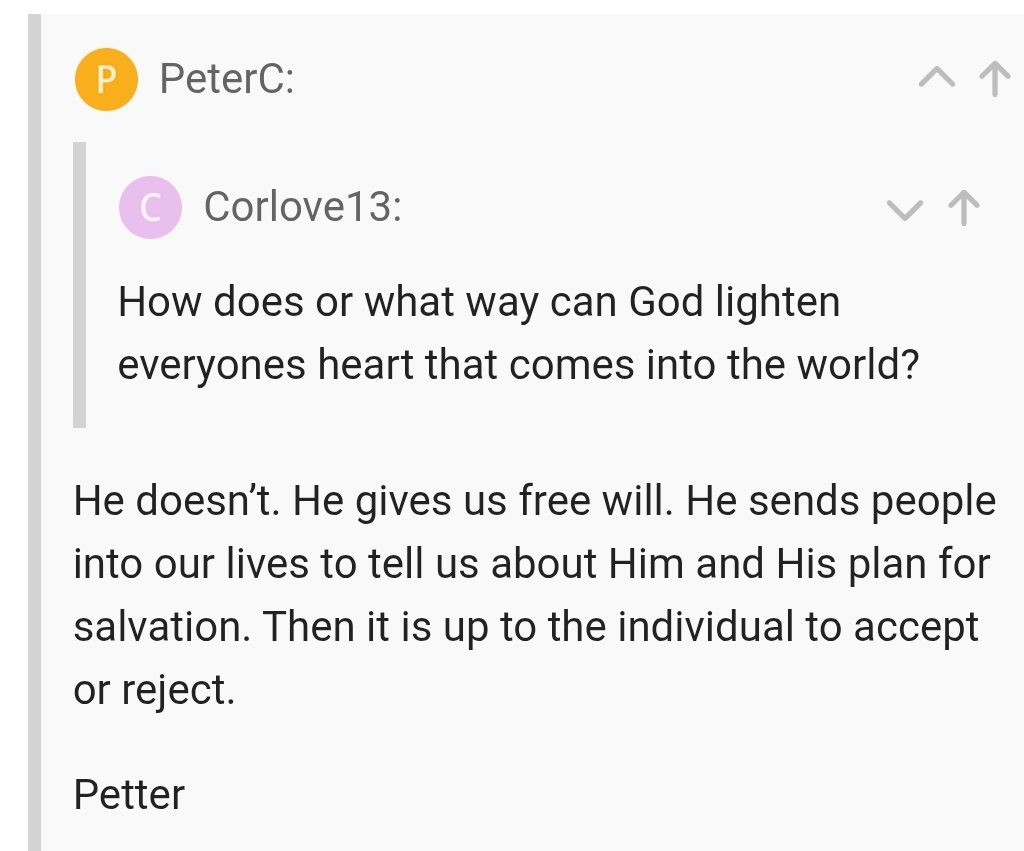Open PeterC username in quote header
This screenshot has width=1024, height=851.
227,79
